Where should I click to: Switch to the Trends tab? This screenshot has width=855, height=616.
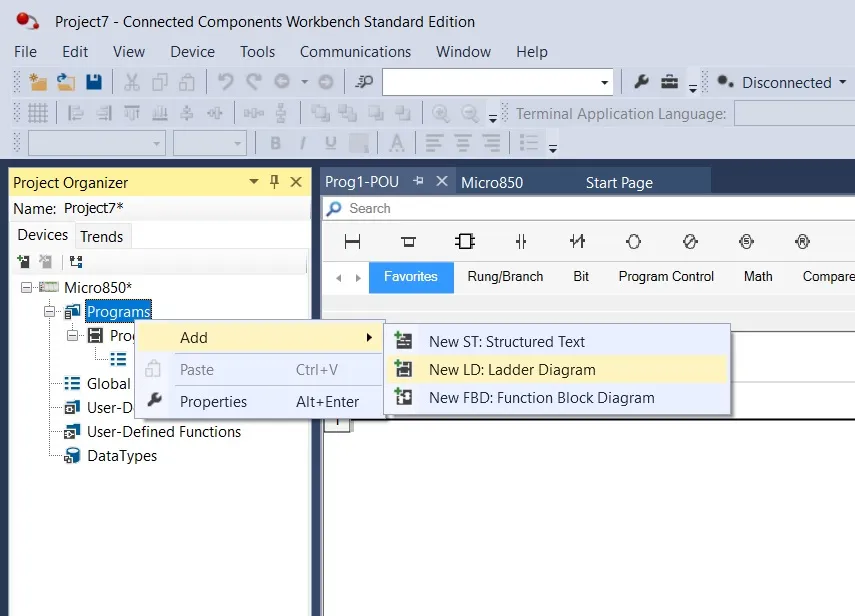[x=101, y=237]
